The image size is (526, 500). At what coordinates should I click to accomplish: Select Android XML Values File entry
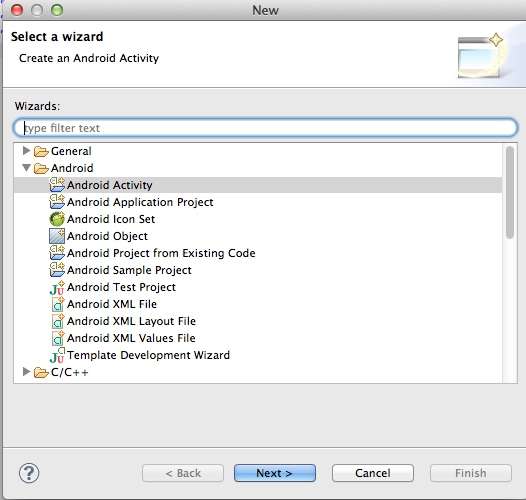tap(131, 338)
